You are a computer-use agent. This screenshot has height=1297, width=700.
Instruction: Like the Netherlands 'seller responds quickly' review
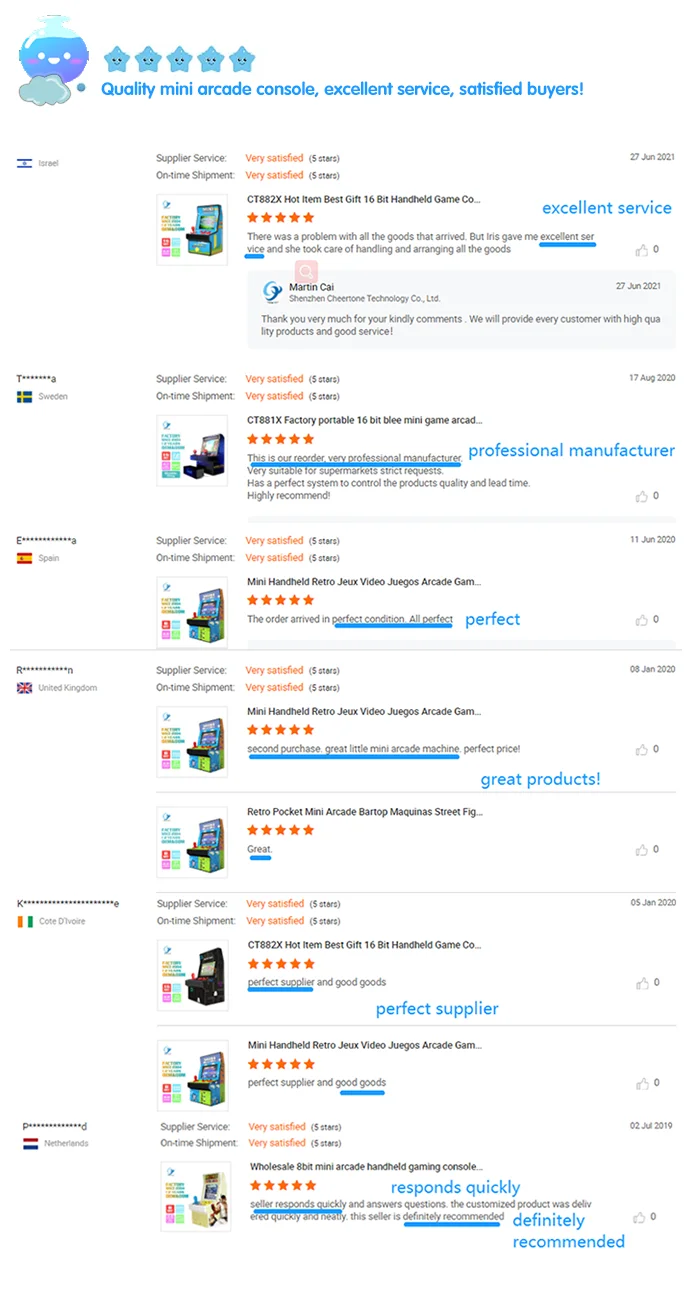639,1217
